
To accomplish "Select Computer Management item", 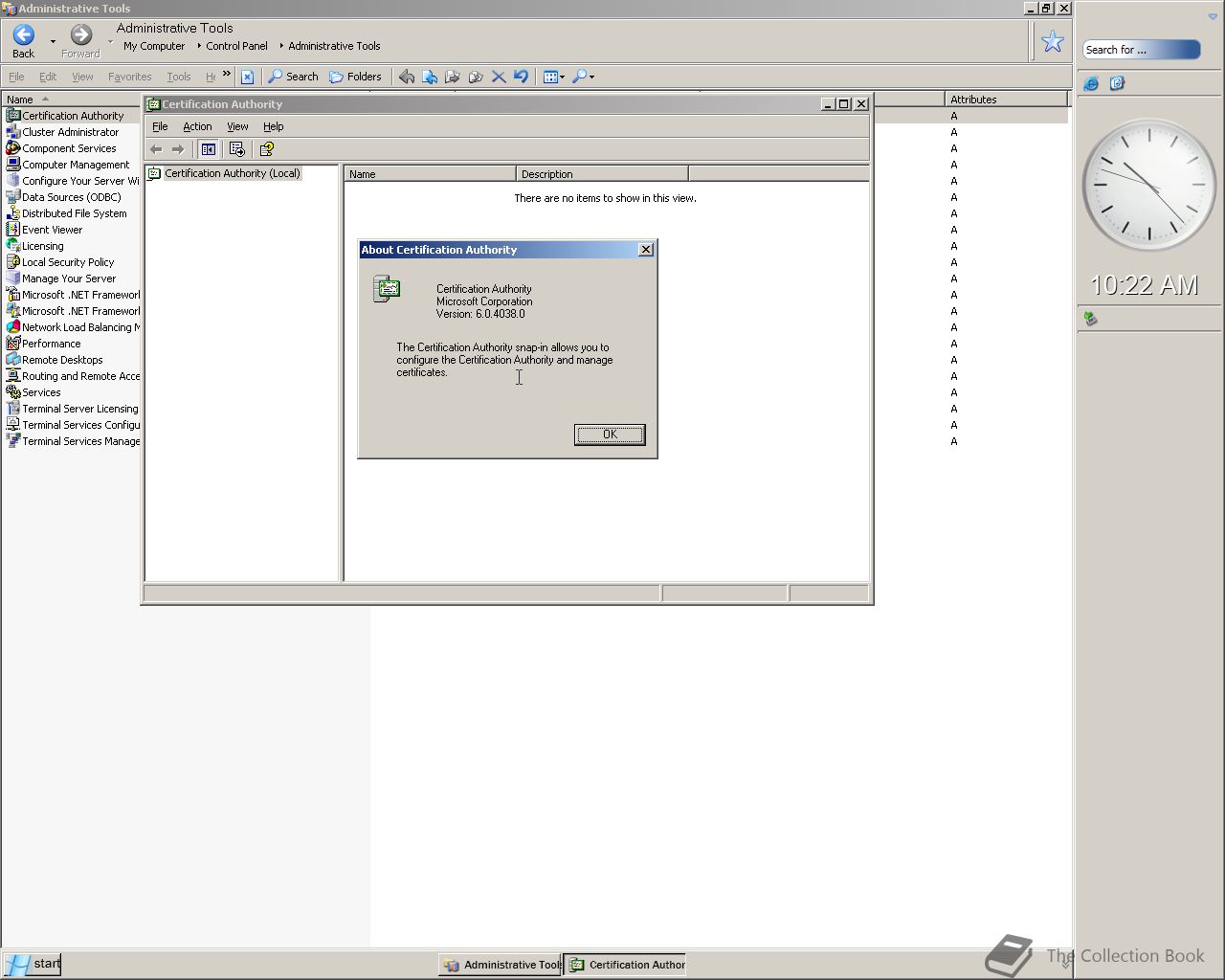I will coord(76,165).
